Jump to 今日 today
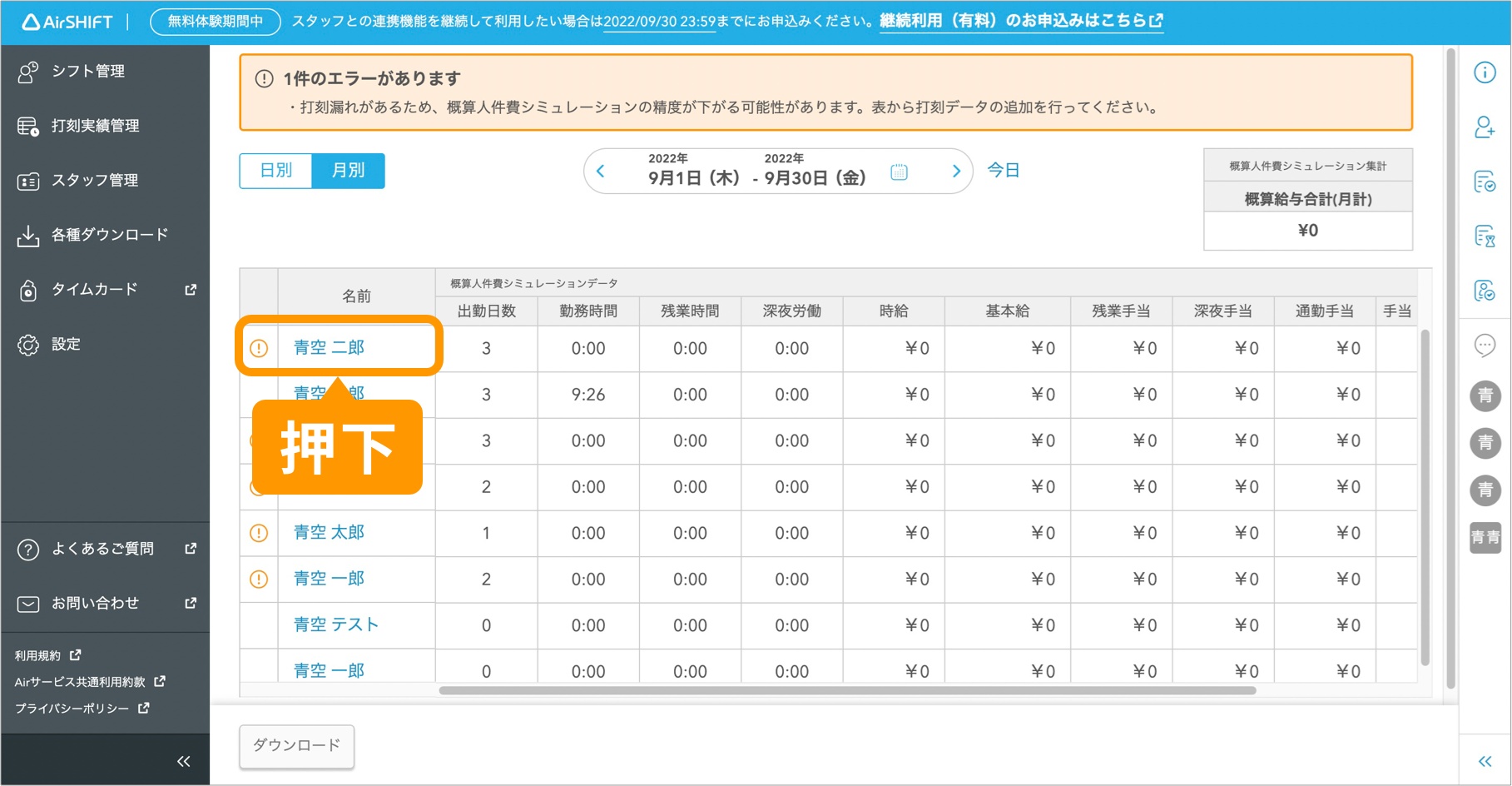The height and width of the screenshot is (786, 1512). [1003, 171]
